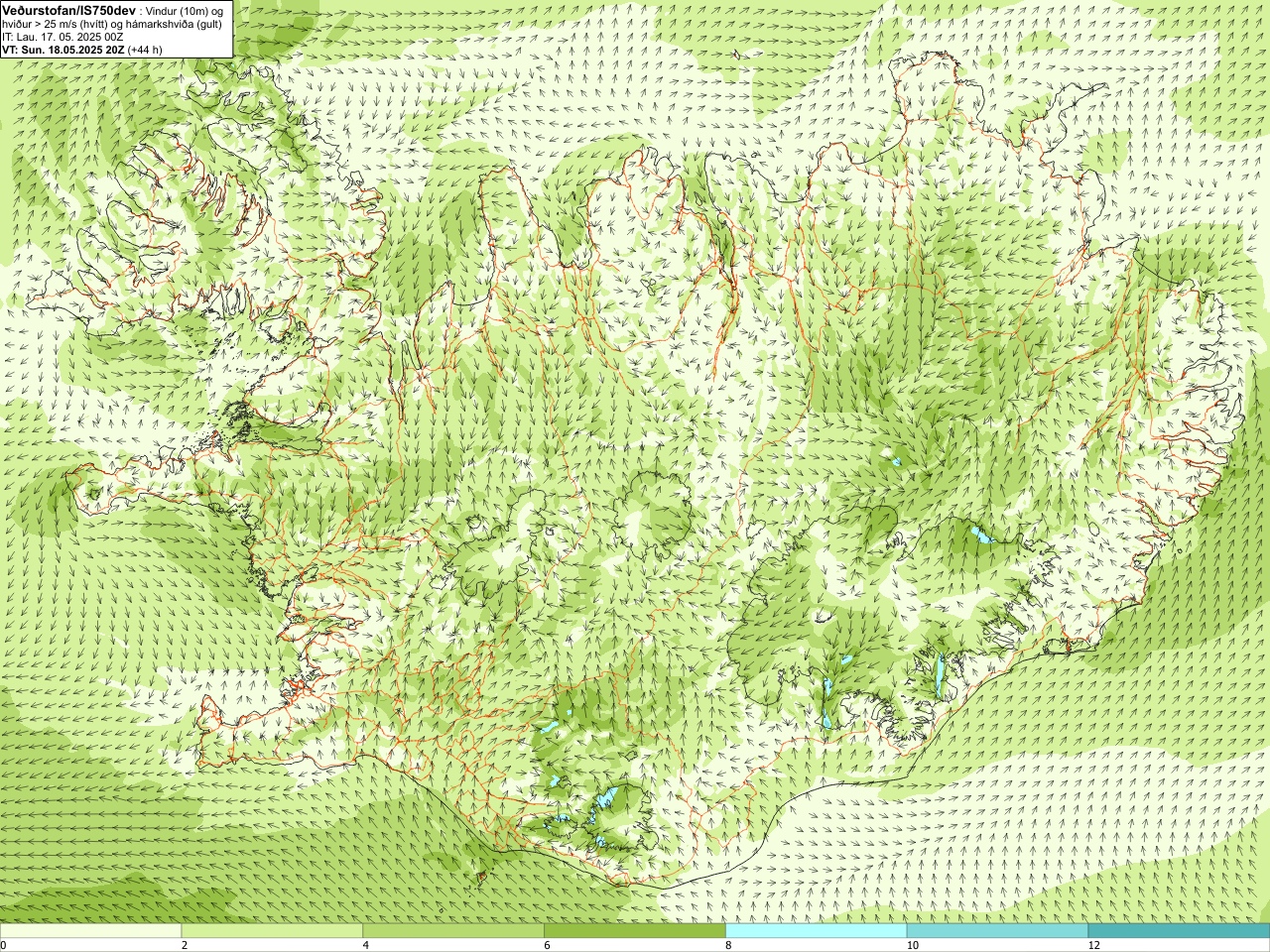1270x952 pixels.
Task: Click the 0–2 m/s pale yellow legend swatch
Action: click(x=90, y=931)
